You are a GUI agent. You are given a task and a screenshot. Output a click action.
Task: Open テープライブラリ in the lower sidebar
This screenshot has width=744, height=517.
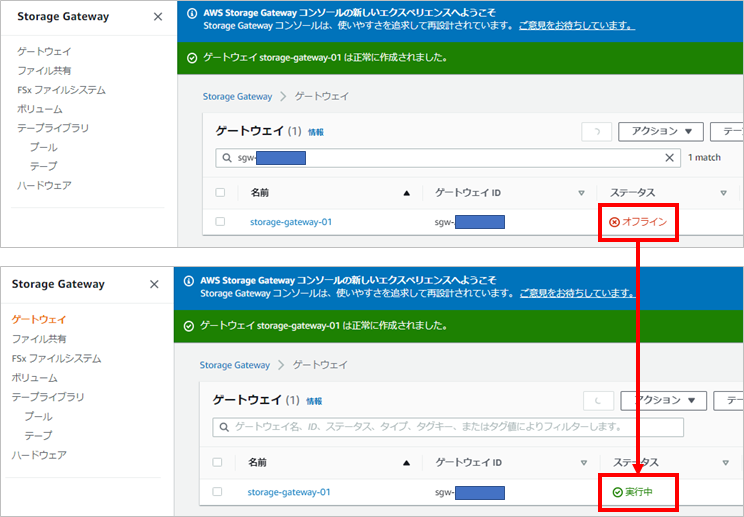click(48, 397)
